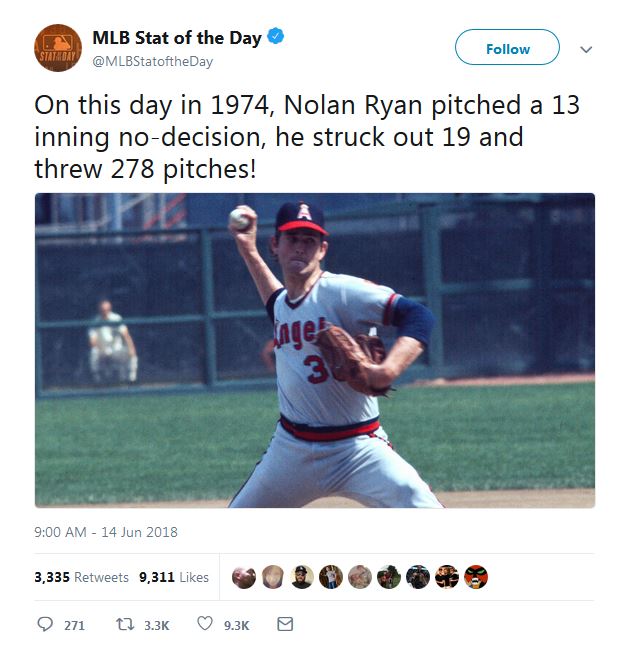620x648 pixels.
Task: Click the fifth liker avatar
Action: (x=360, y=577)
